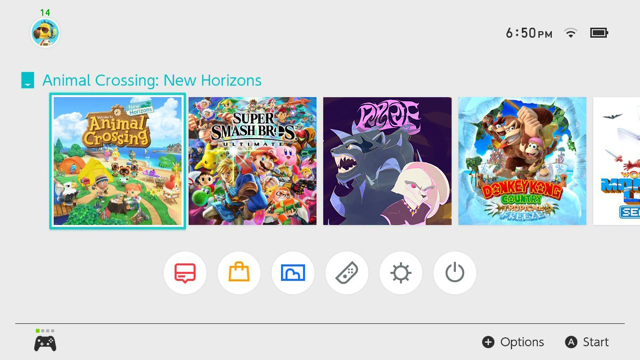Viewport: 640px width, 360px height.
Task: Open the Nintendo eShop shopping bag icon
Action: coord(239,273)
